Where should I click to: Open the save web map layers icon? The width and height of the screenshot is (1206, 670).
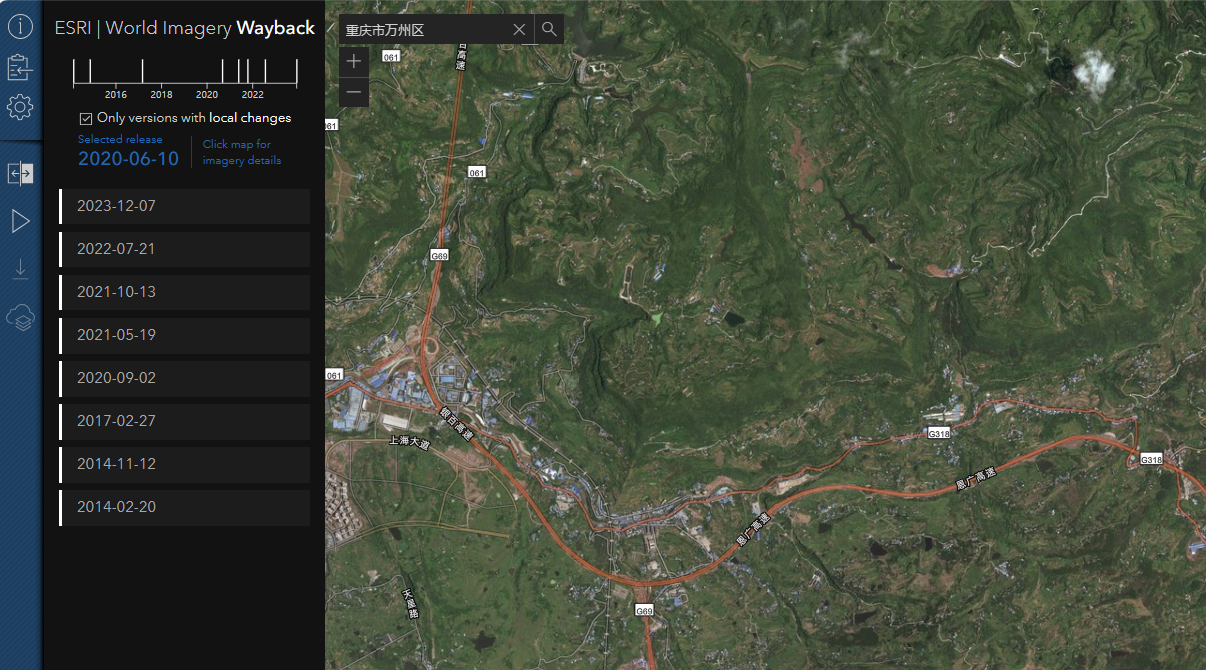tap(20, 317)
